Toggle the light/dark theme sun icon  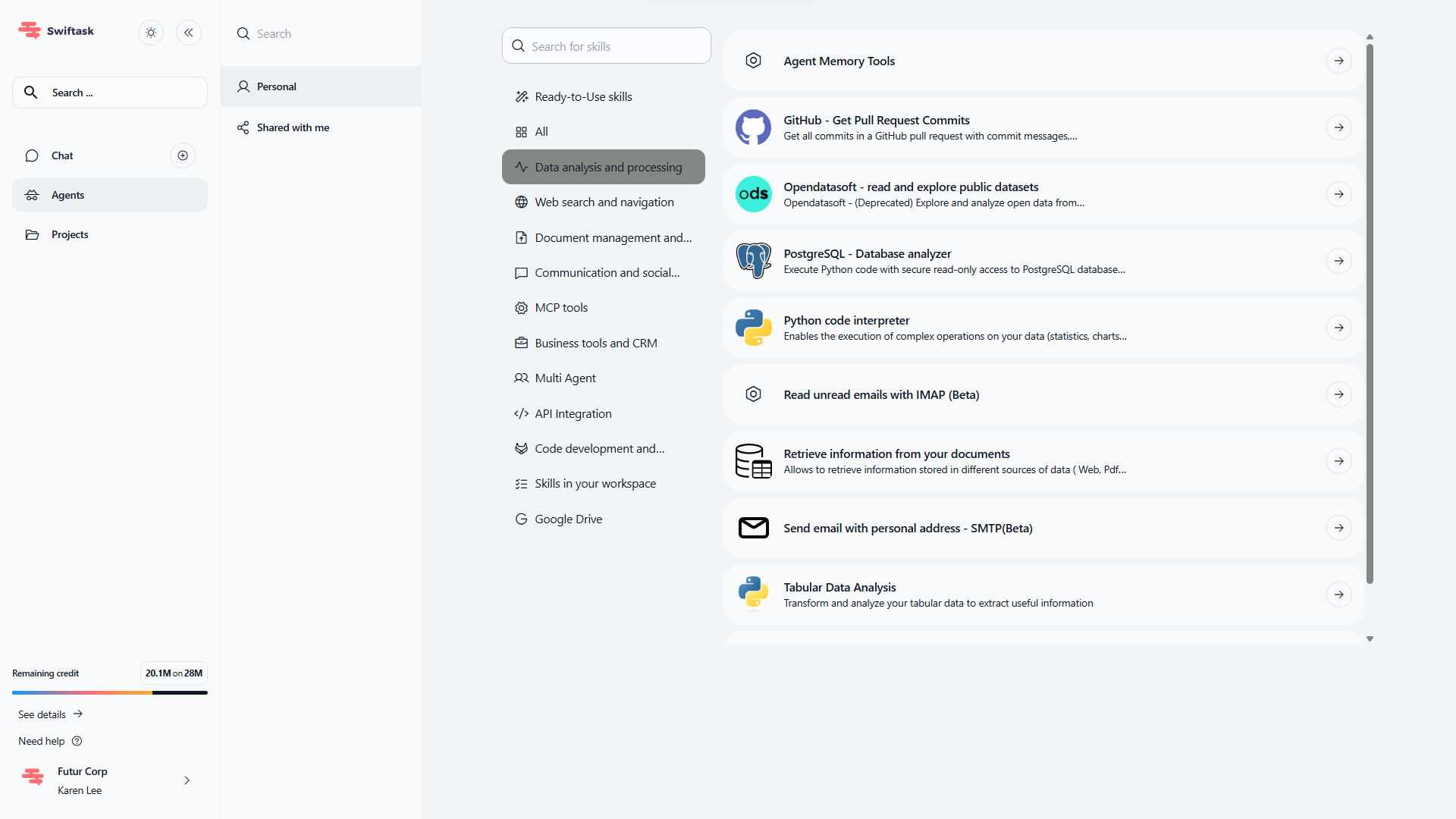tap(151, 33)
